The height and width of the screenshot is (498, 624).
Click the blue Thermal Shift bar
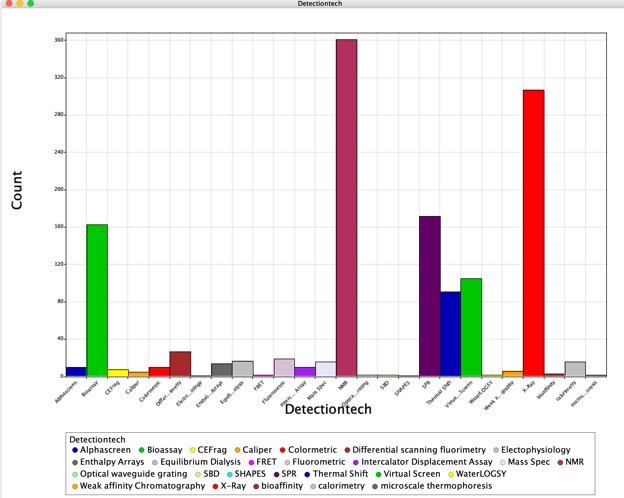[x=450, y=334]
